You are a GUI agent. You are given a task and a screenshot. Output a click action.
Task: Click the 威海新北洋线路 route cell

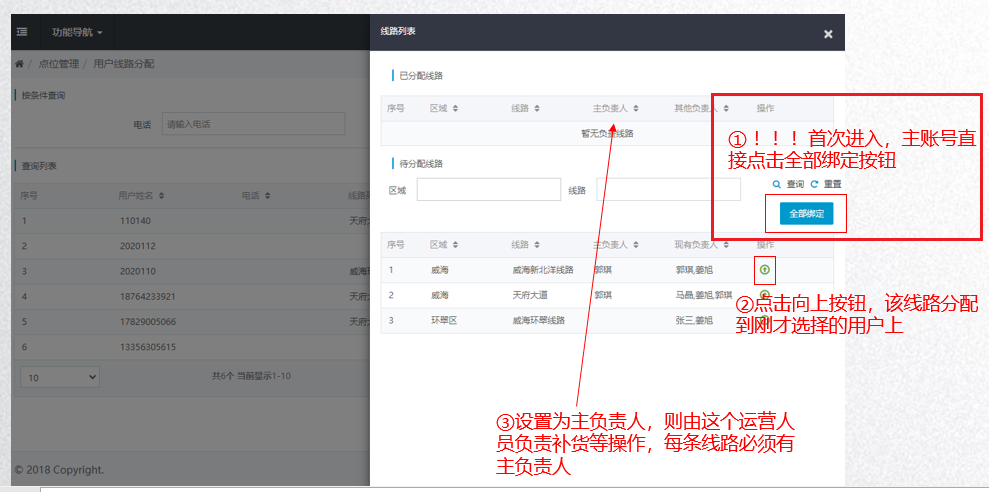coord(543,270)
